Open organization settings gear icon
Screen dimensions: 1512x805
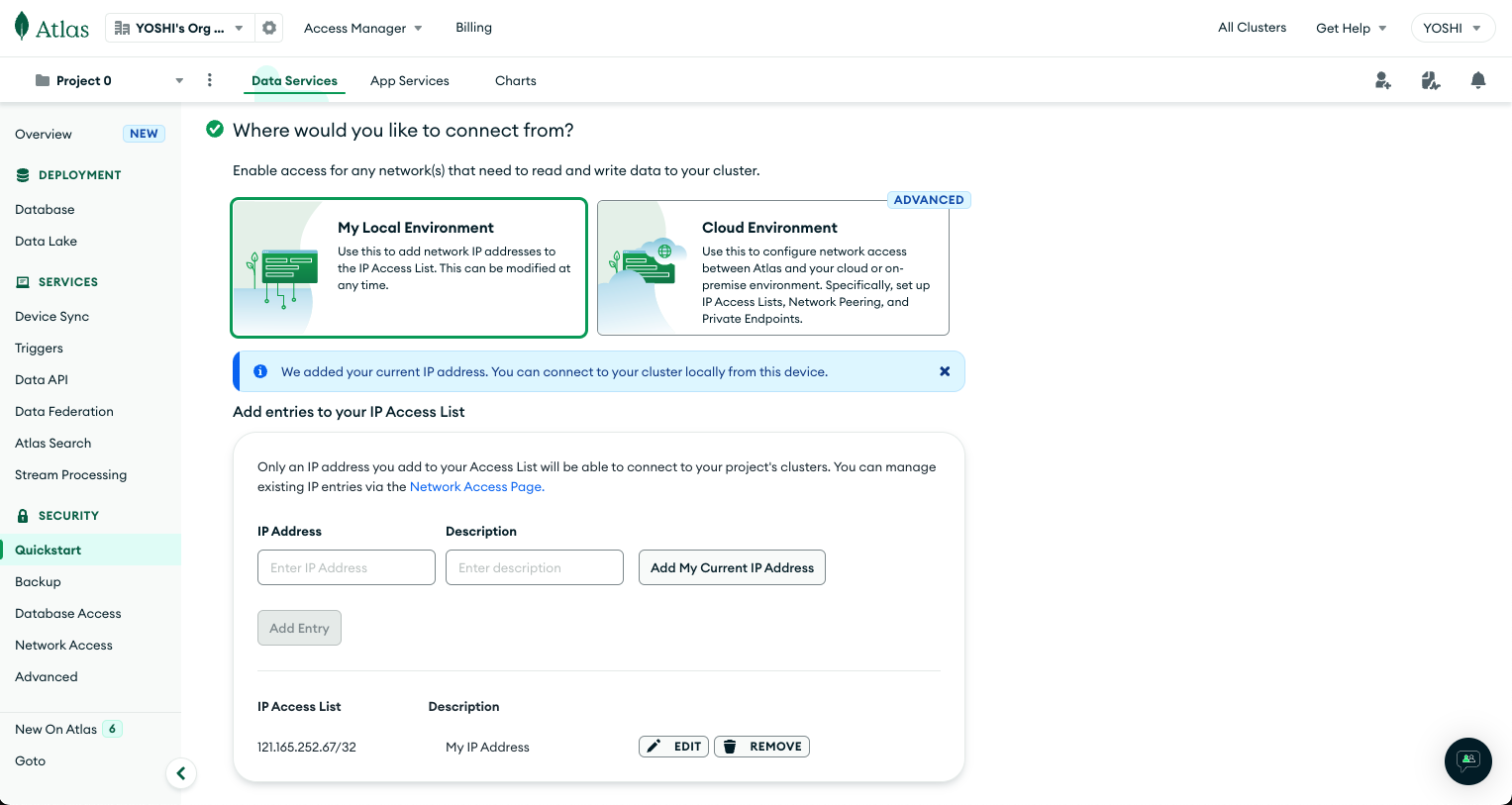[269, 28]
